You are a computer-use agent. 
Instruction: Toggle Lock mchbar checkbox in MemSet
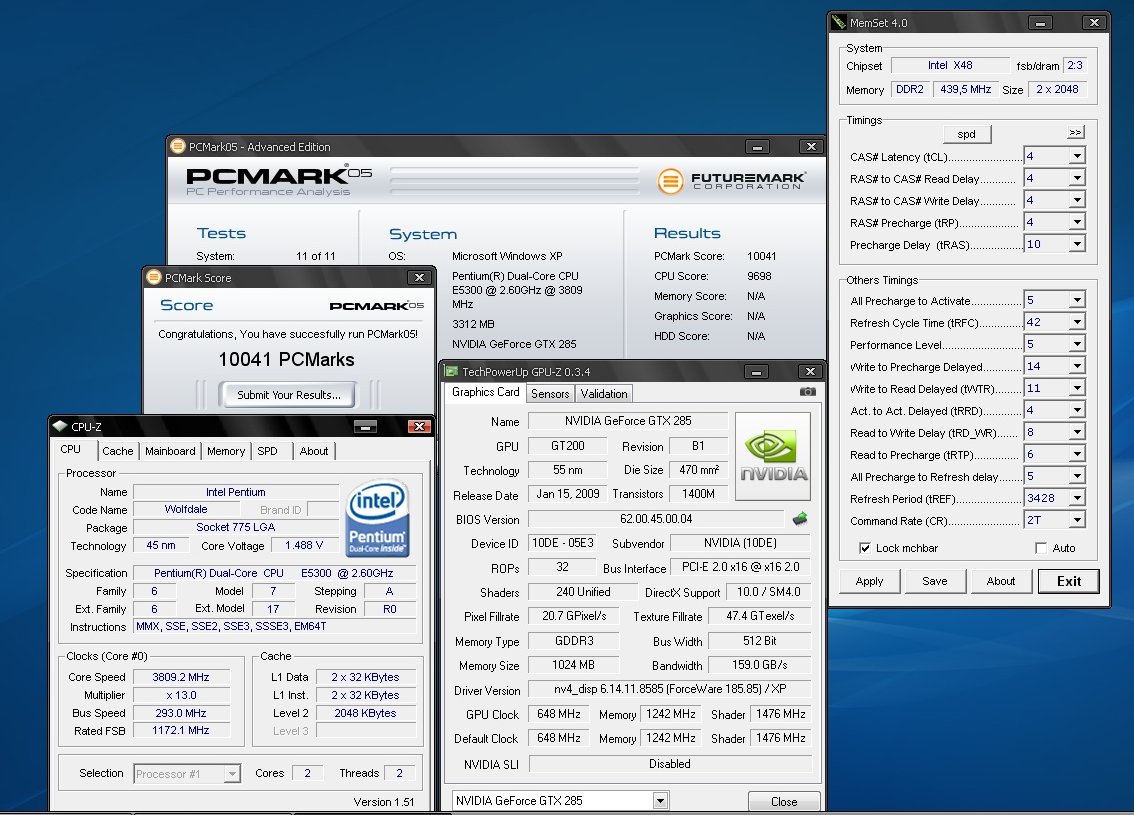[864, 548]
